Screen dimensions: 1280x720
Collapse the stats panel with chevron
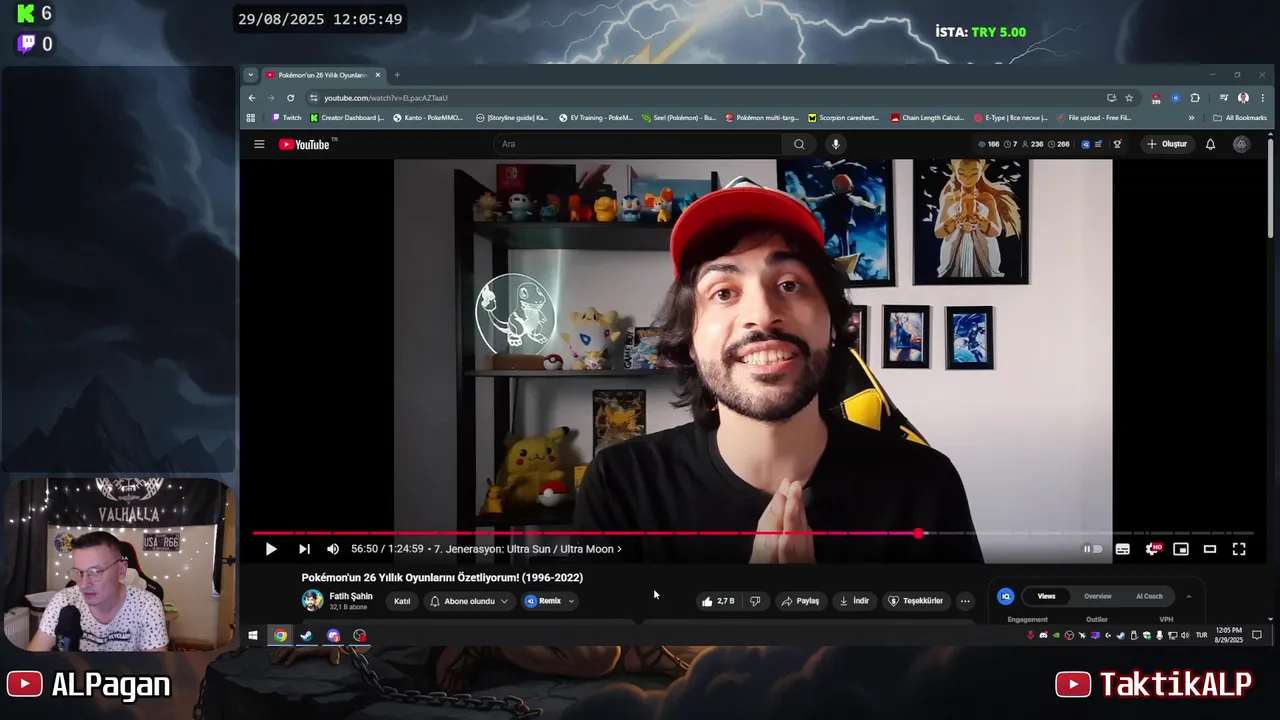(1189, 596)
